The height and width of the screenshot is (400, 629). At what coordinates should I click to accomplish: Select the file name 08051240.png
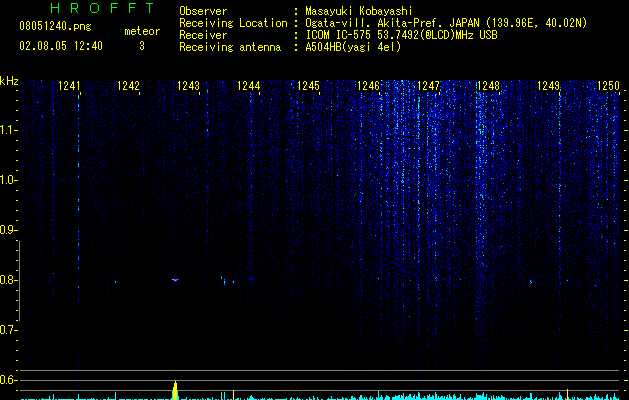(55, 27)
